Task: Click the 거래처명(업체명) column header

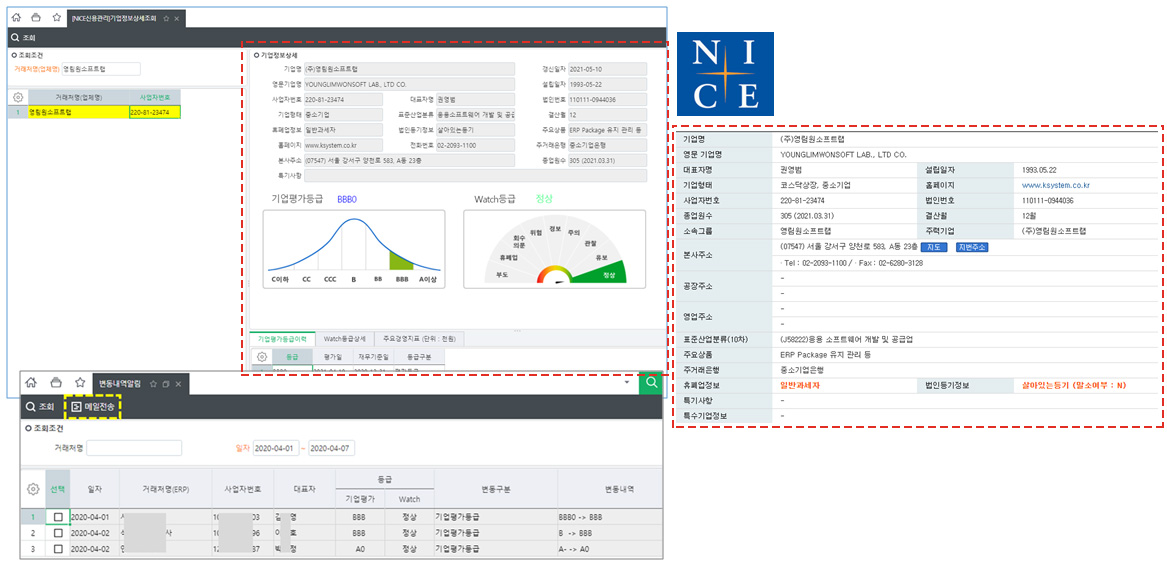Action: coord(77,98)
